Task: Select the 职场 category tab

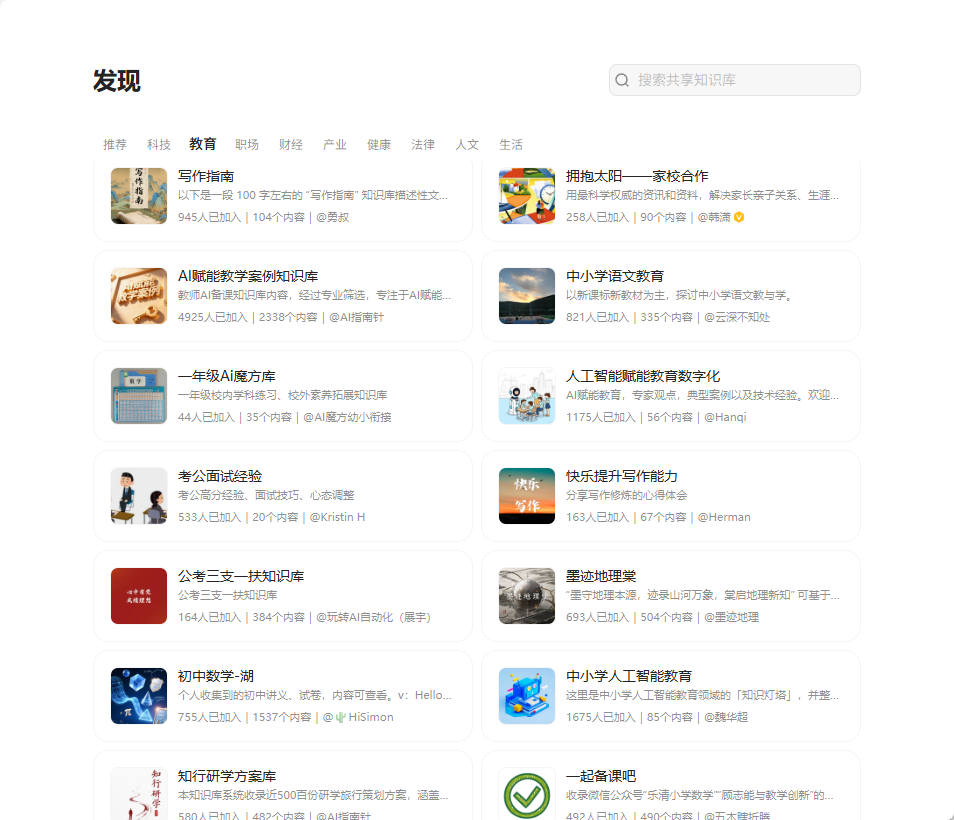Action: point(247,145)
